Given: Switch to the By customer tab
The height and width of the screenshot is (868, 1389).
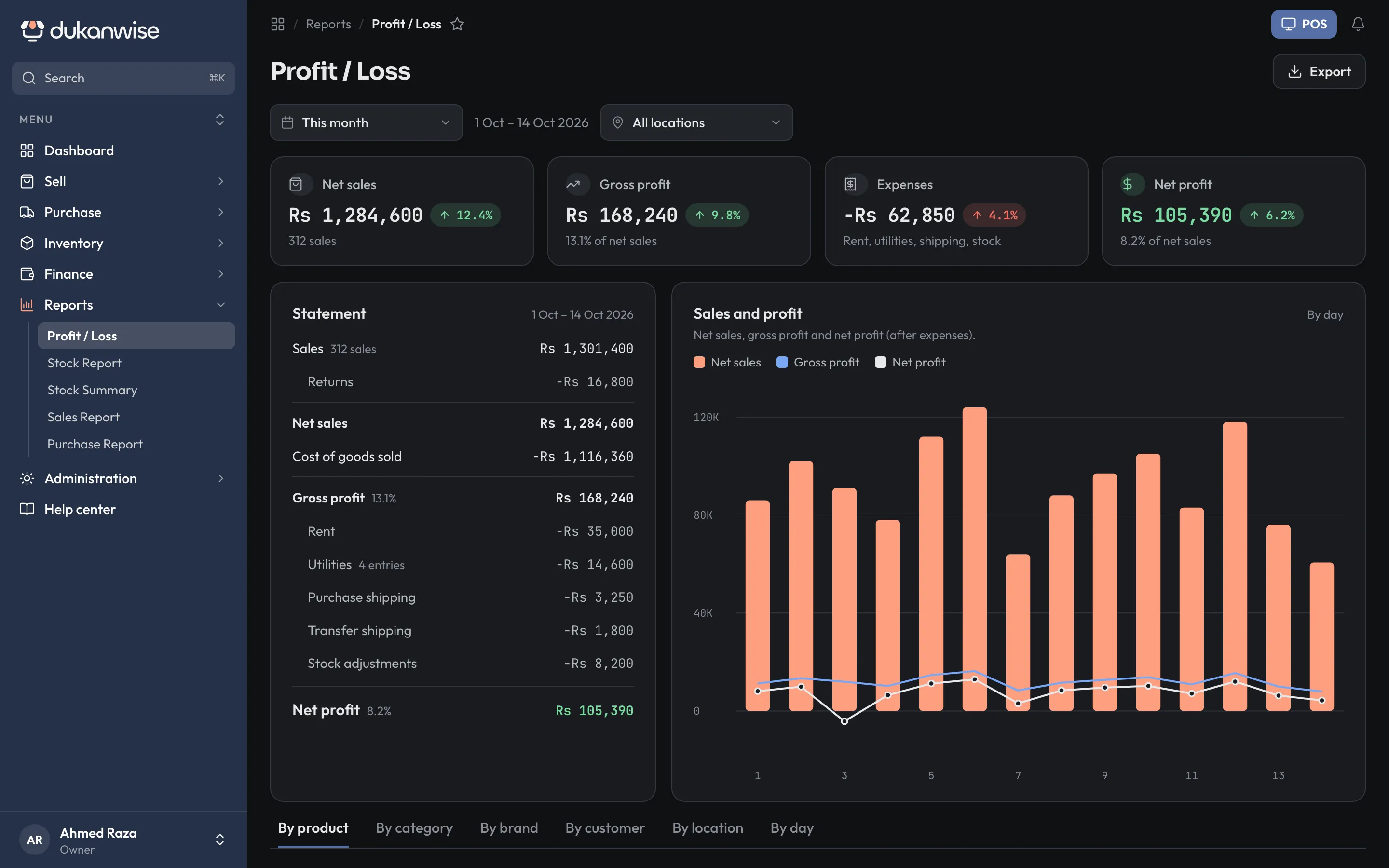Looking at the screenshot, I should point(605,828).
